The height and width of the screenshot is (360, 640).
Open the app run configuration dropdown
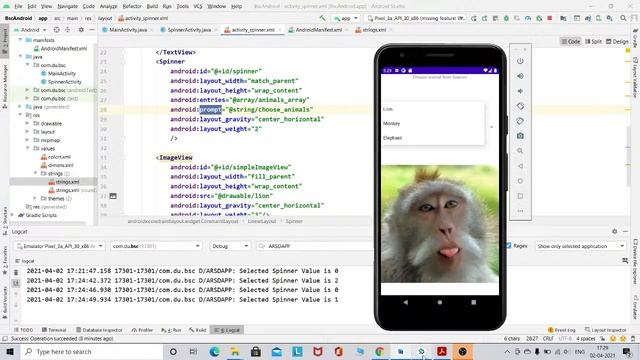point(346,18)
